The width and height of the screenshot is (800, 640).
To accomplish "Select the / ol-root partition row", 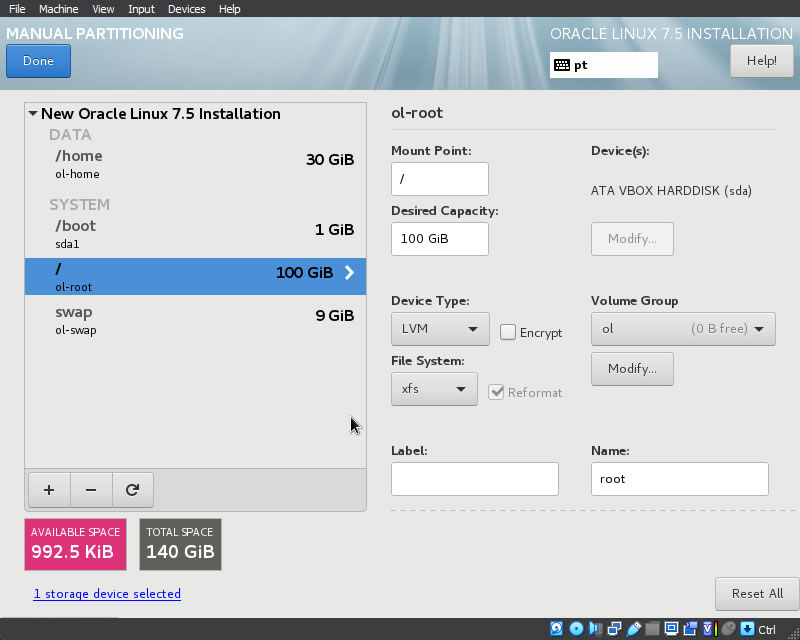I will (x=195, y=277).
